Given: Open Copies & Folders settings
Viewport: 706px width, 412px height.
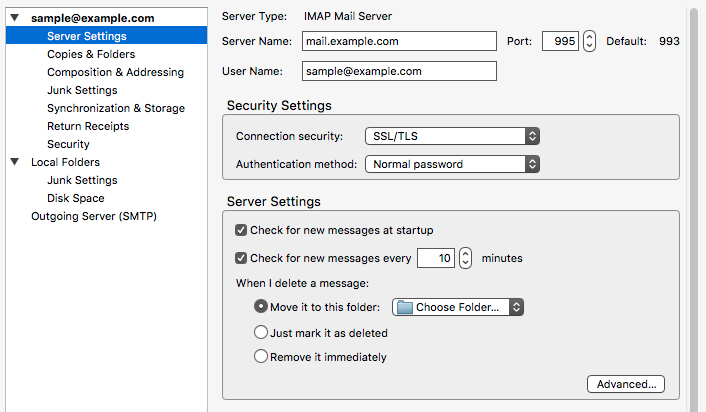Looking at the screenshot, I should coord(91,54).
